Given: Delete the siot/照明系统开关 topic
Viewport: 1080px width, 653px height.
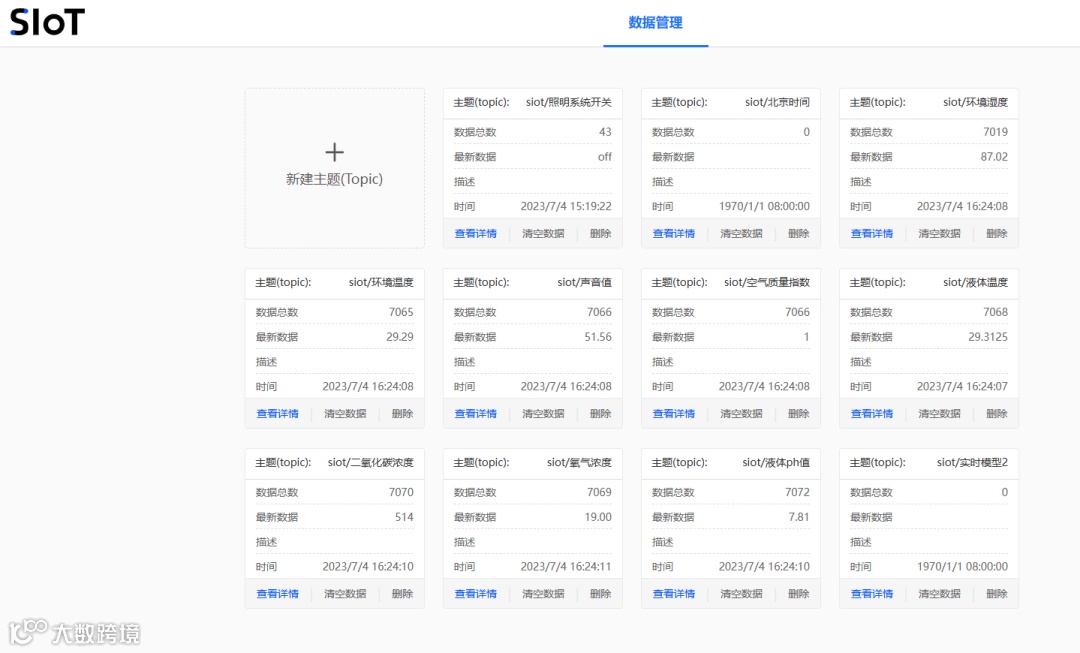Looking at the screenshot, I should pyautogui.click(x=601, y=234).
